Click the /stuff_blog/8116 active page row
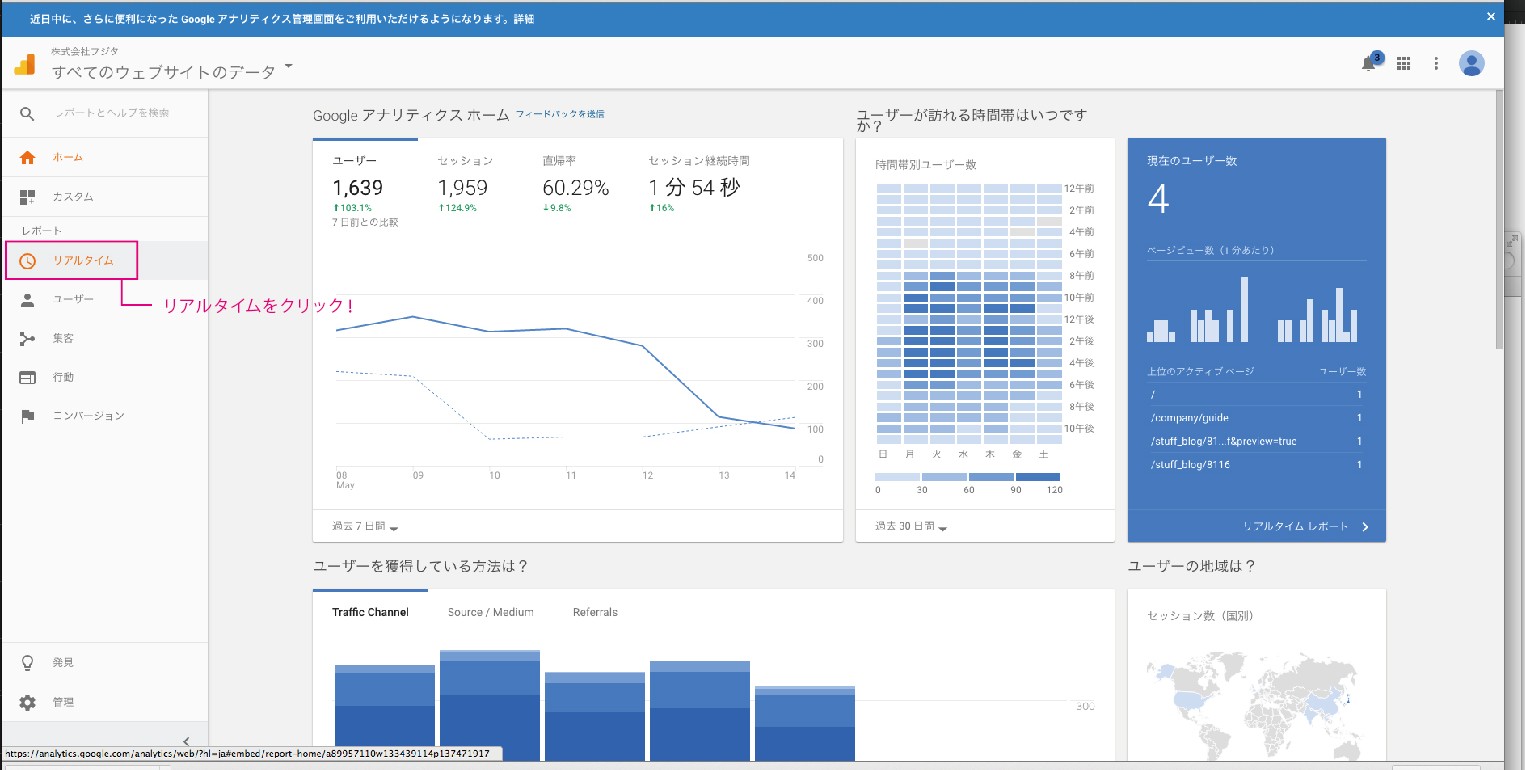The image size is (1525, 770). coord(1256,464)
